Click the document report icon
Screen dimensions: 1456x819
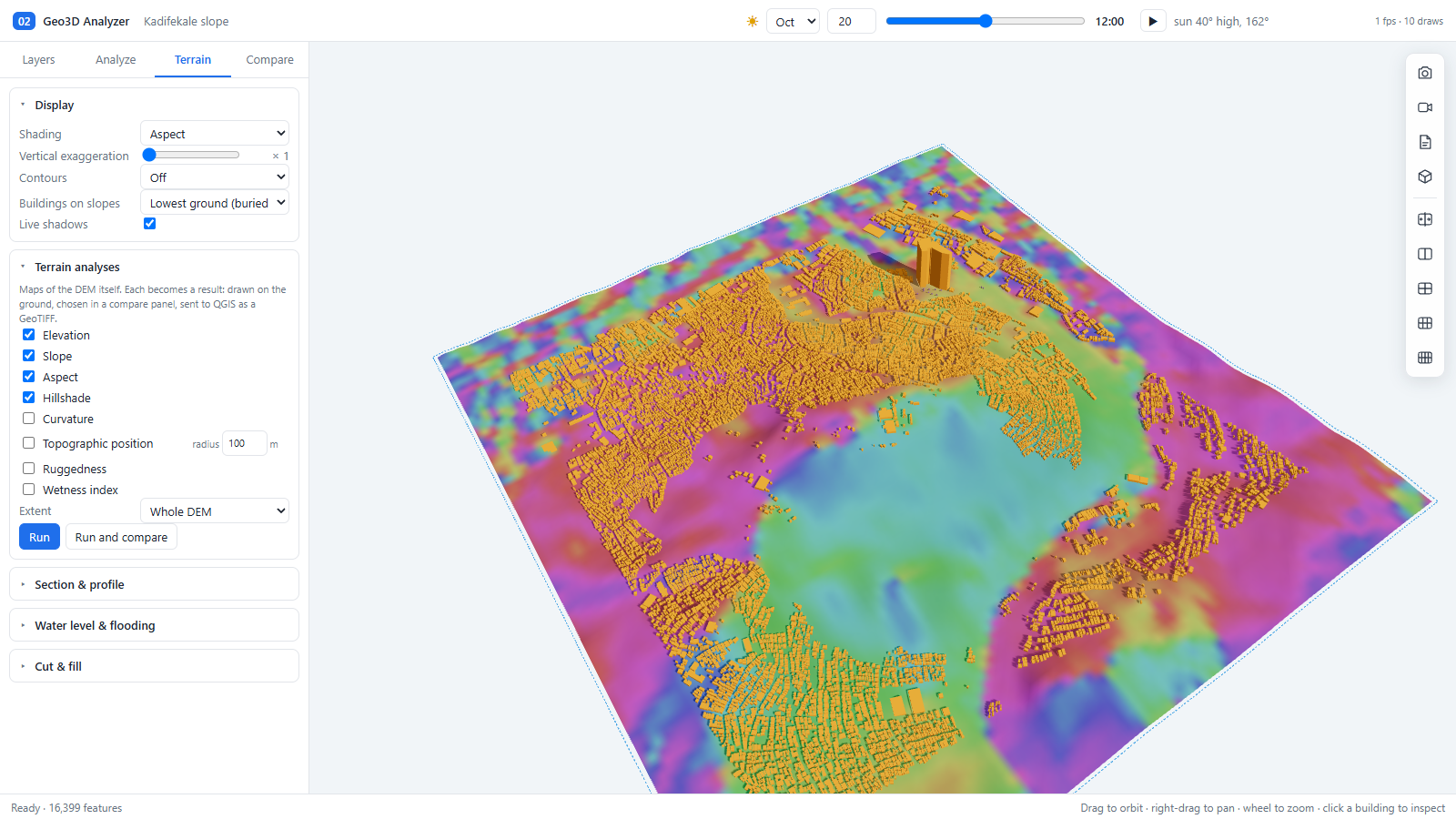pos(1425,142)
